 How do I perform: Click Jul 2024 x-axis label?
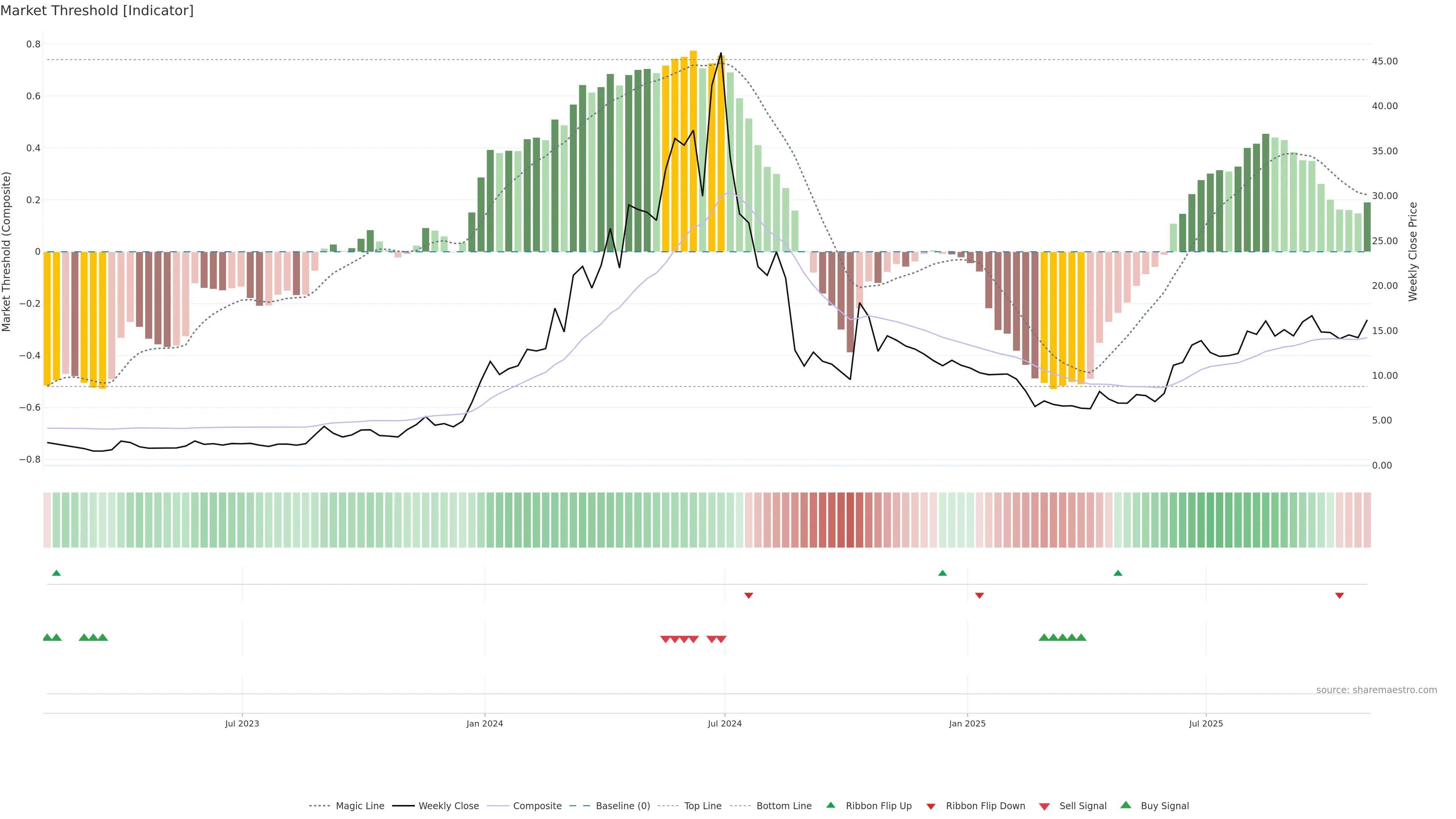point(725,723)
